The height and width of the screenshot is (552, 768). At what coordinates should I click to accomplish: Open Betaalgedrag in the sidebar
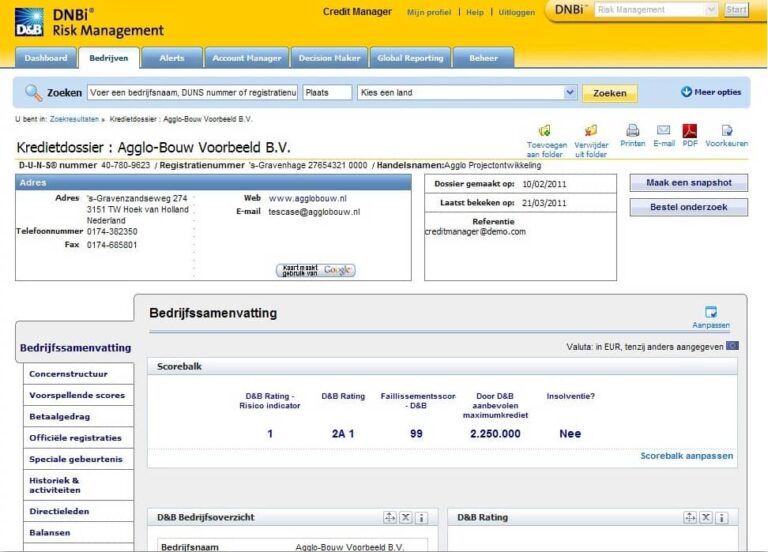[x=78, y=417]
